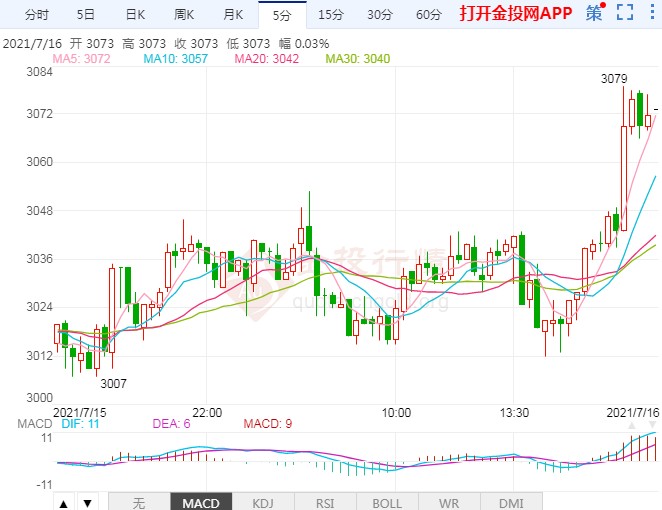Choose the 60分 interval tab
The image size is (662, 510).
(428, 14)
